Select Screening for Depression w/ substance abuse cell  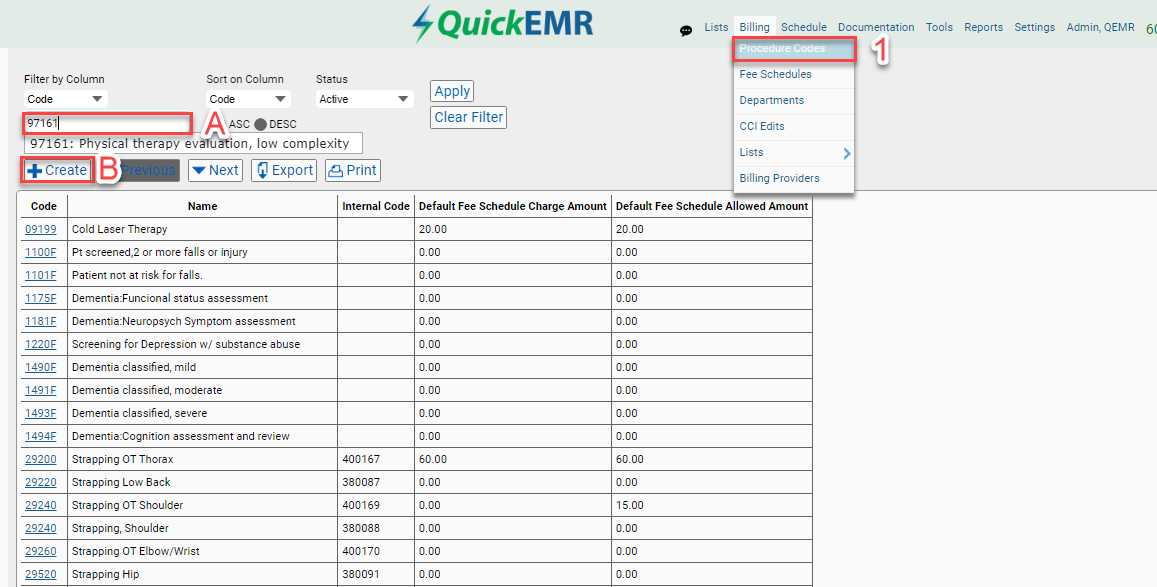click(202, 344)
